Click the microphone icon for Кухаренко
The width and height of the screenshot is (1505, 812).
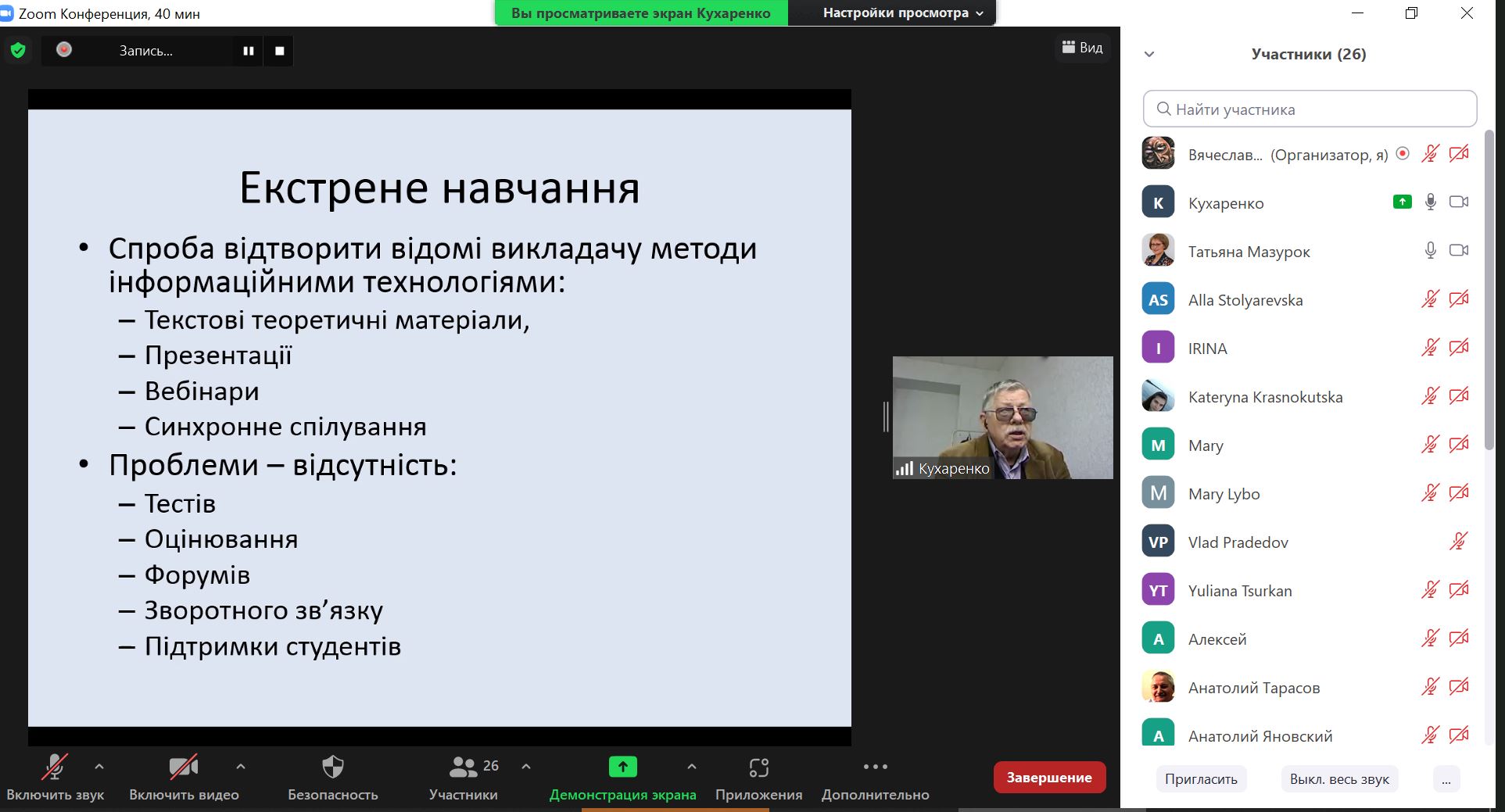(1431, 202)
